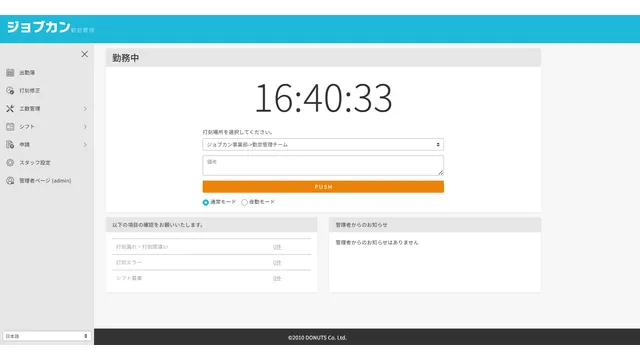
Task: Click the 16:40:33 clock display
Action: point(323,98)
